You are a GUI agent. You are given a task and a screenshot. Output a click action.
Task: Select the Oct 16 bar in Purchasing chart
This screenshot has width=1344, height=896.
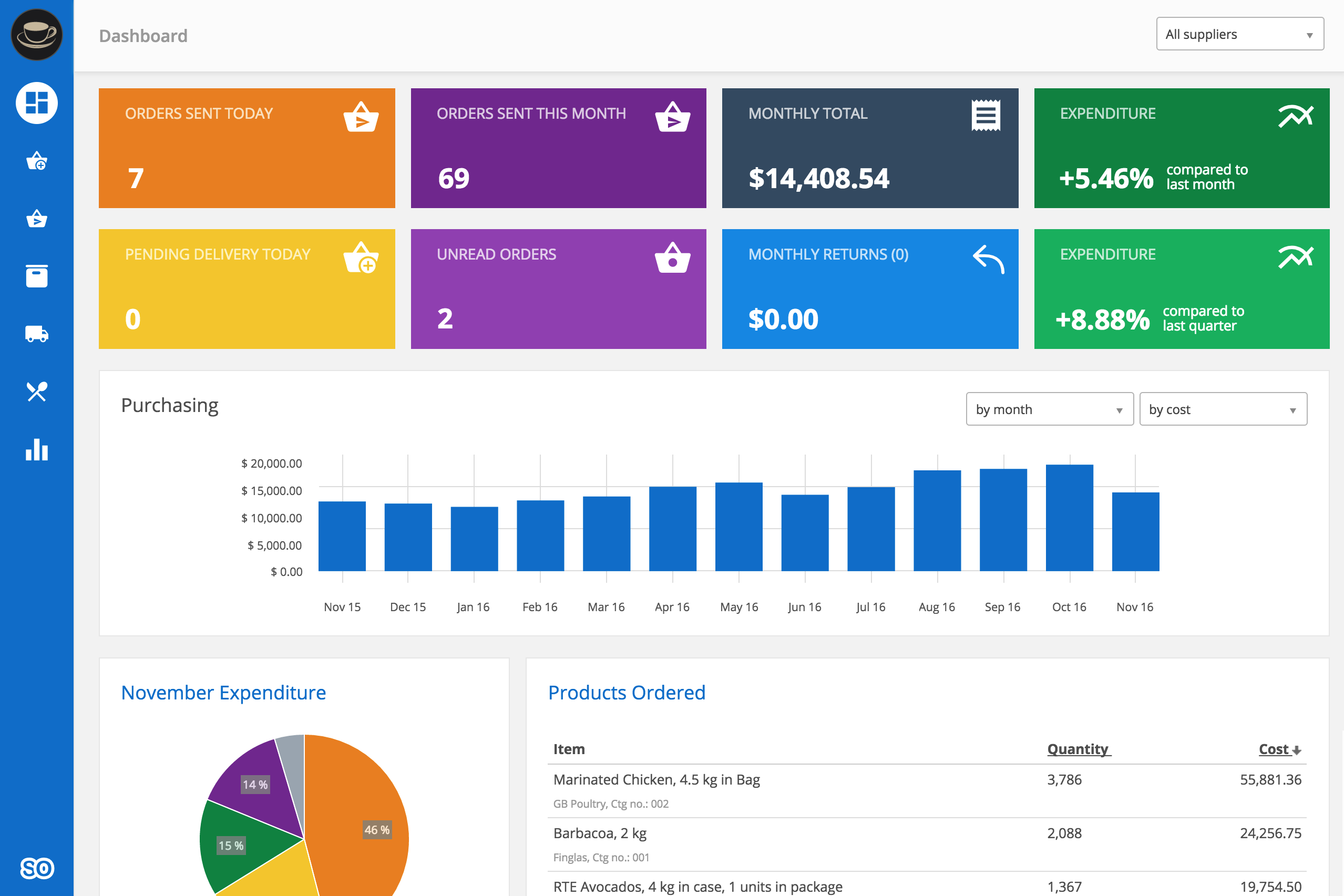coord(1069,517)
